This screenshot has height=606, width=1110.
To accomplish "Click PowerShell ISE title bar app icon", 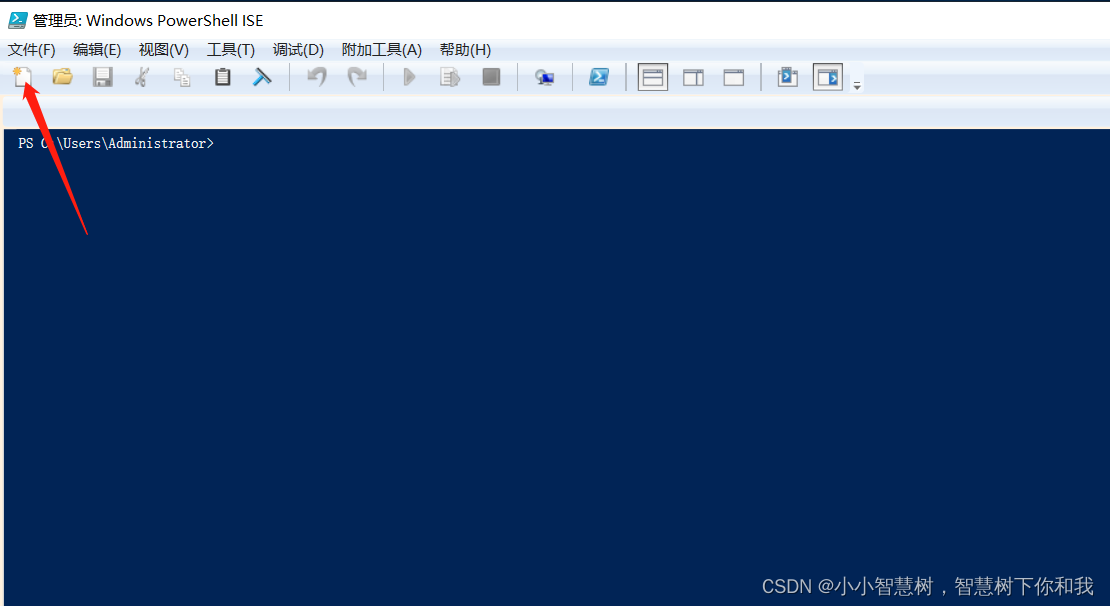I will [18, 20].
